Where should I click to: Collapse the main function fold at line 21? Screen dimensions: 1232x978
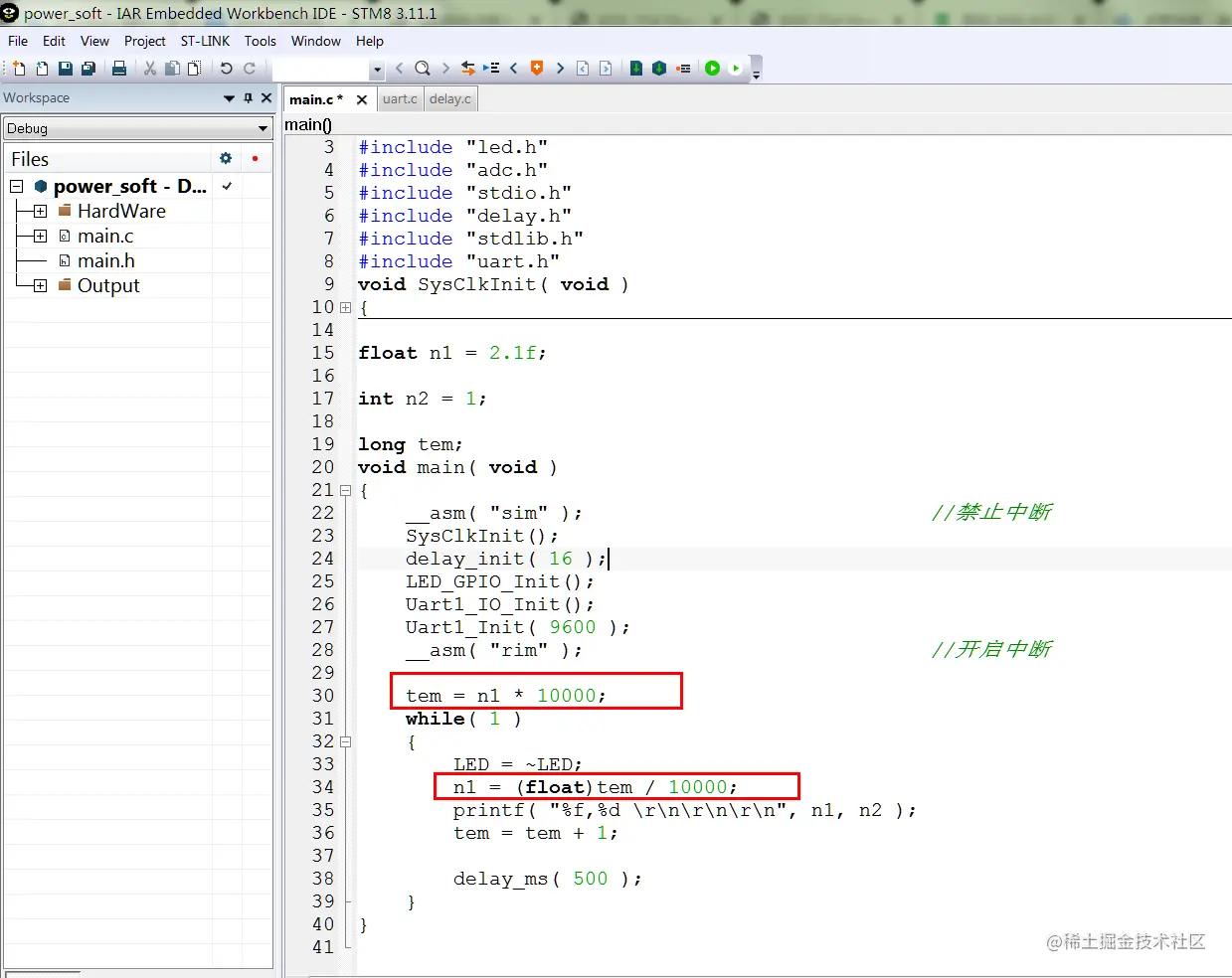point(345,491)
